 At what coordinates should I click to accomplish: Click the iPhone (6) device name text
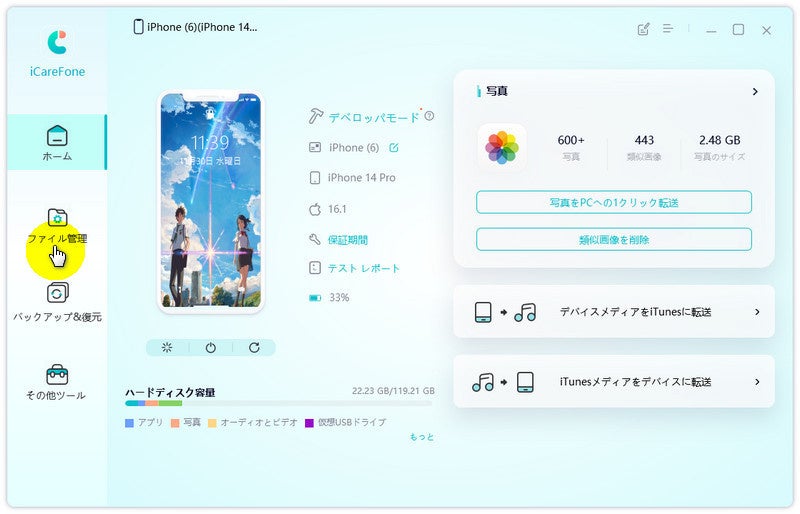click(354, 148)
